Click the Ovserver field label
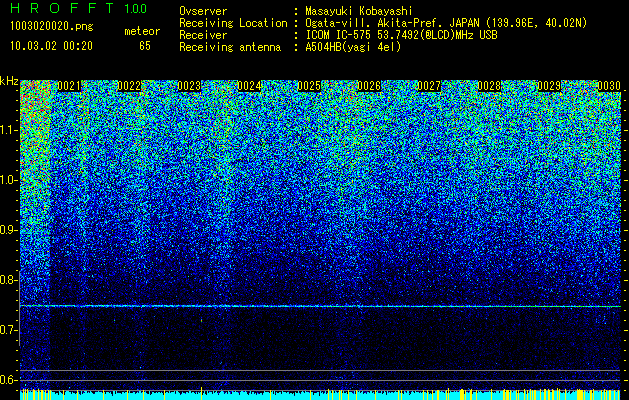 [203, 11]
